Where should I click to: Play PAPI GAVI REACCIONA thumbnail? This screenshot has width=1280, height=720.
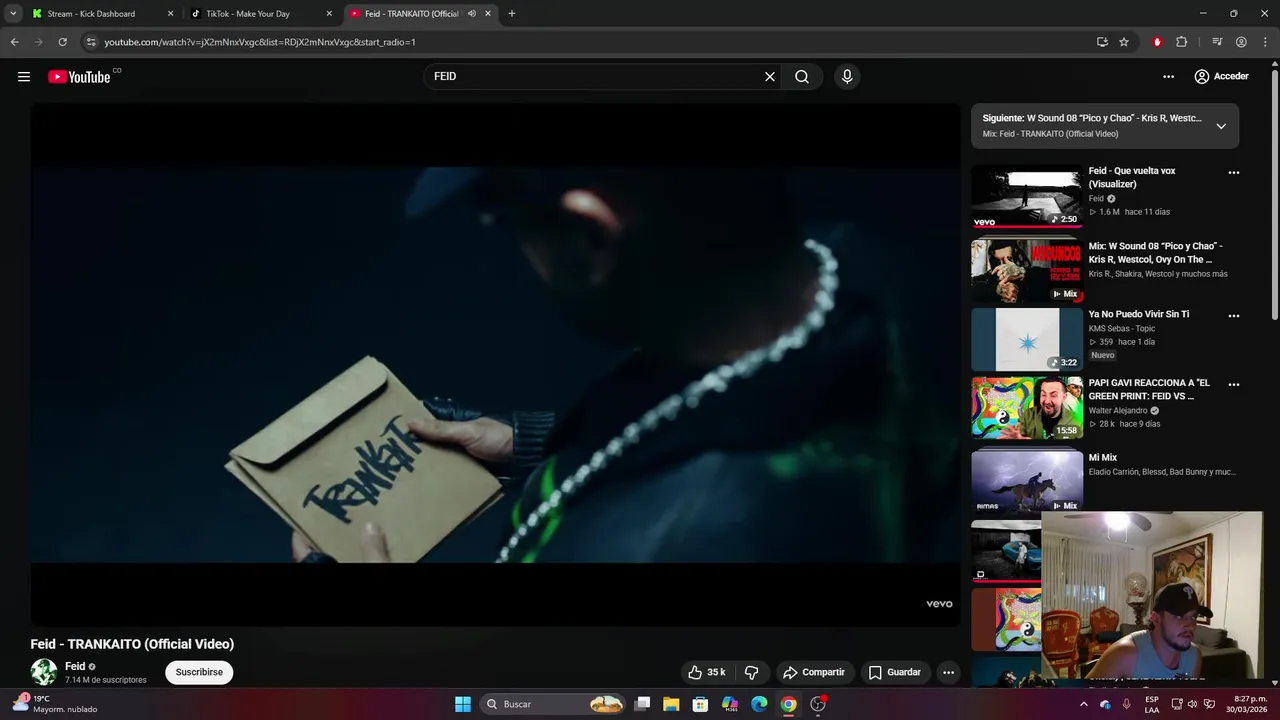[x=1027, y=407]
